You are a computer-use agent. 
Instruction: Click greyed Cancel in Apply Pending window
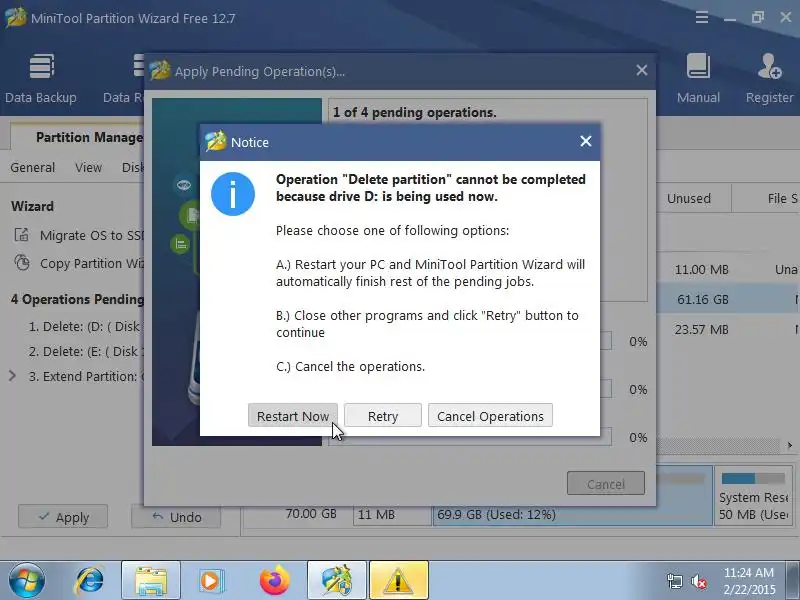[x=606, y=483]
